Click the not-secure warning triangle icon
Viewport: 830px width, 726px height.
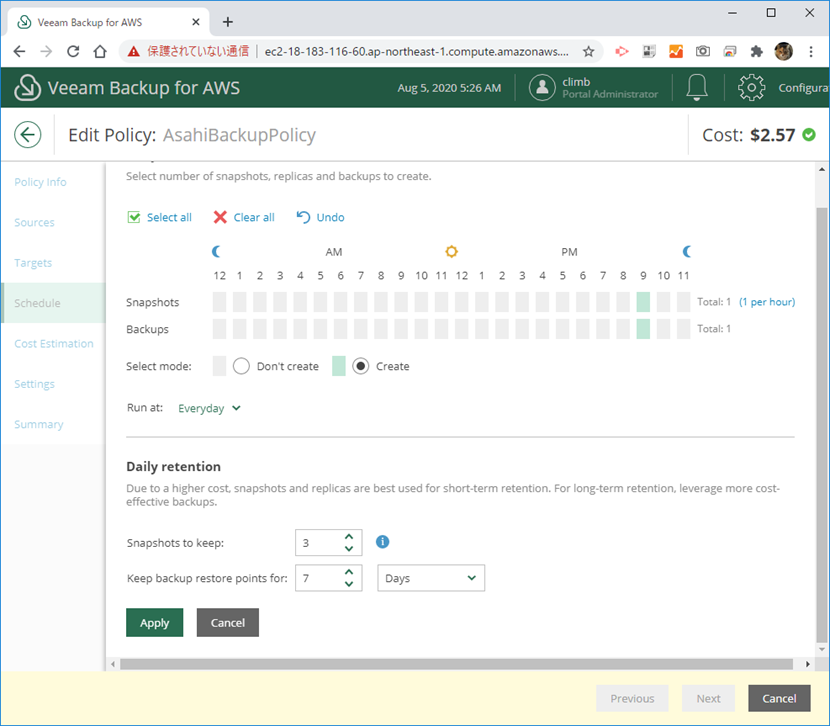click(133, 51)
